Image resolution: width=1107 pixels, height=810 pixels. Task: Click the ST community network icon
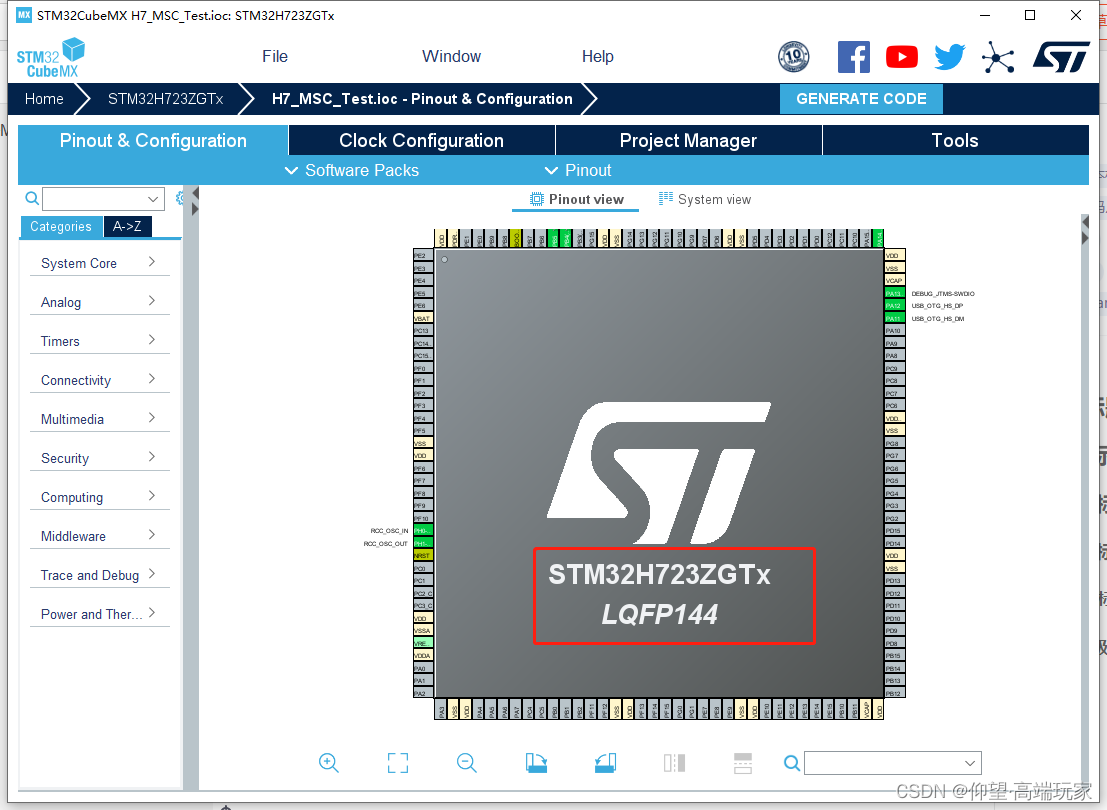tap(998, 57)
